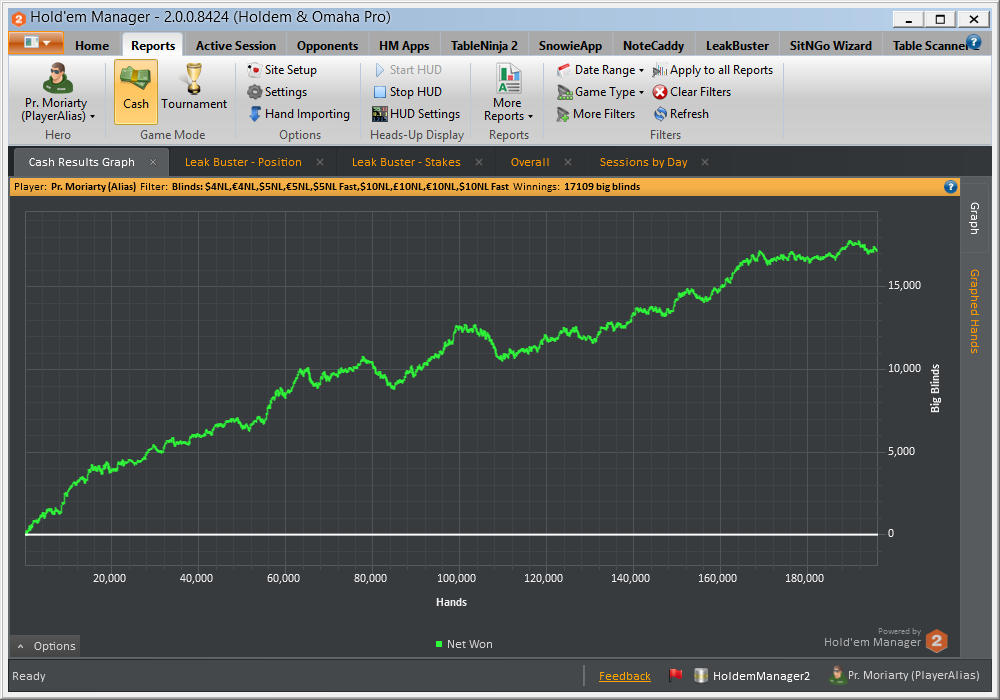This screenshot has width=1000, height=700.
Task: Select the vertical Graphed Hands side tab
Action: (x=974, y=311)
